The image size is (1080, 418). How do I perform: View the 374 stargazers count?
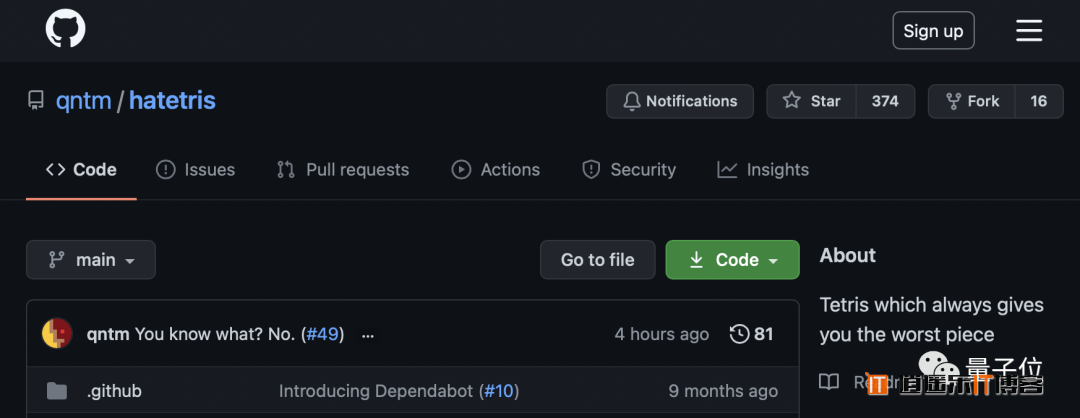click(x=885, y=101)
